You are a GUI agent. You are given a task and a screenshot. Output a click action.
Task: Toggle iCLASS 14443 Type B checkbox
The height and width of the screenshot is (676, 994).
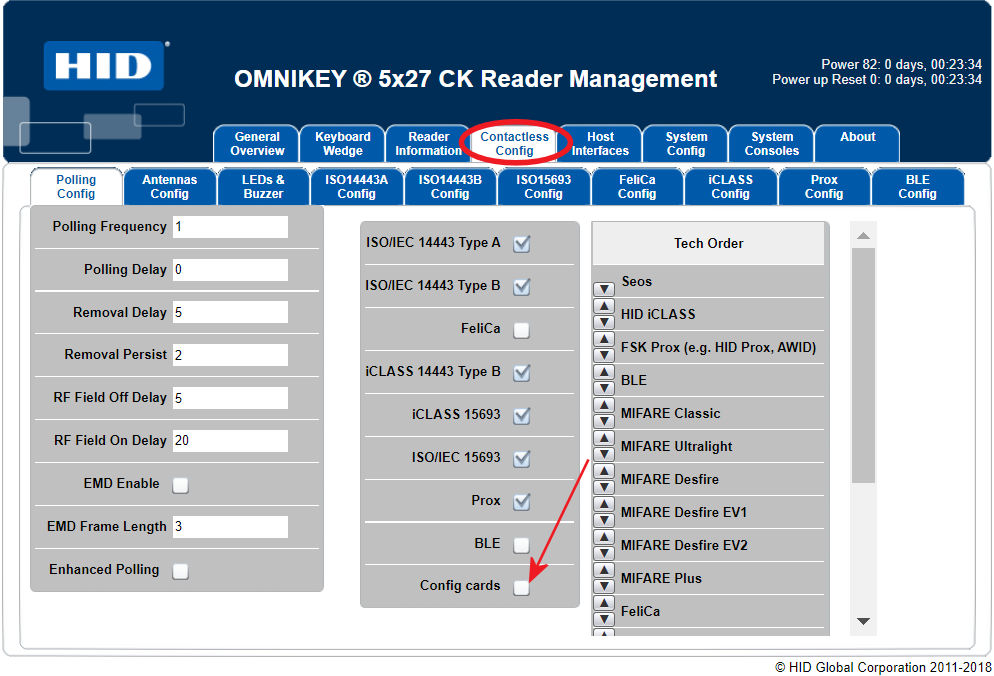(522, 373)
